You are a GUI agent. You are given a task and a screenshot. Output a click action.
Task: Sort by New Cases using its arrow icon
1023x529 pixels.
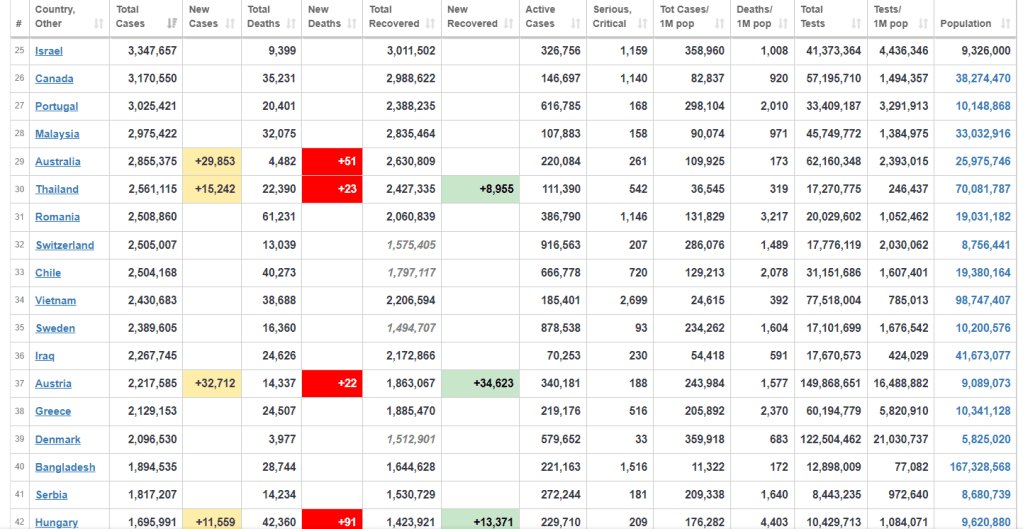231,23
